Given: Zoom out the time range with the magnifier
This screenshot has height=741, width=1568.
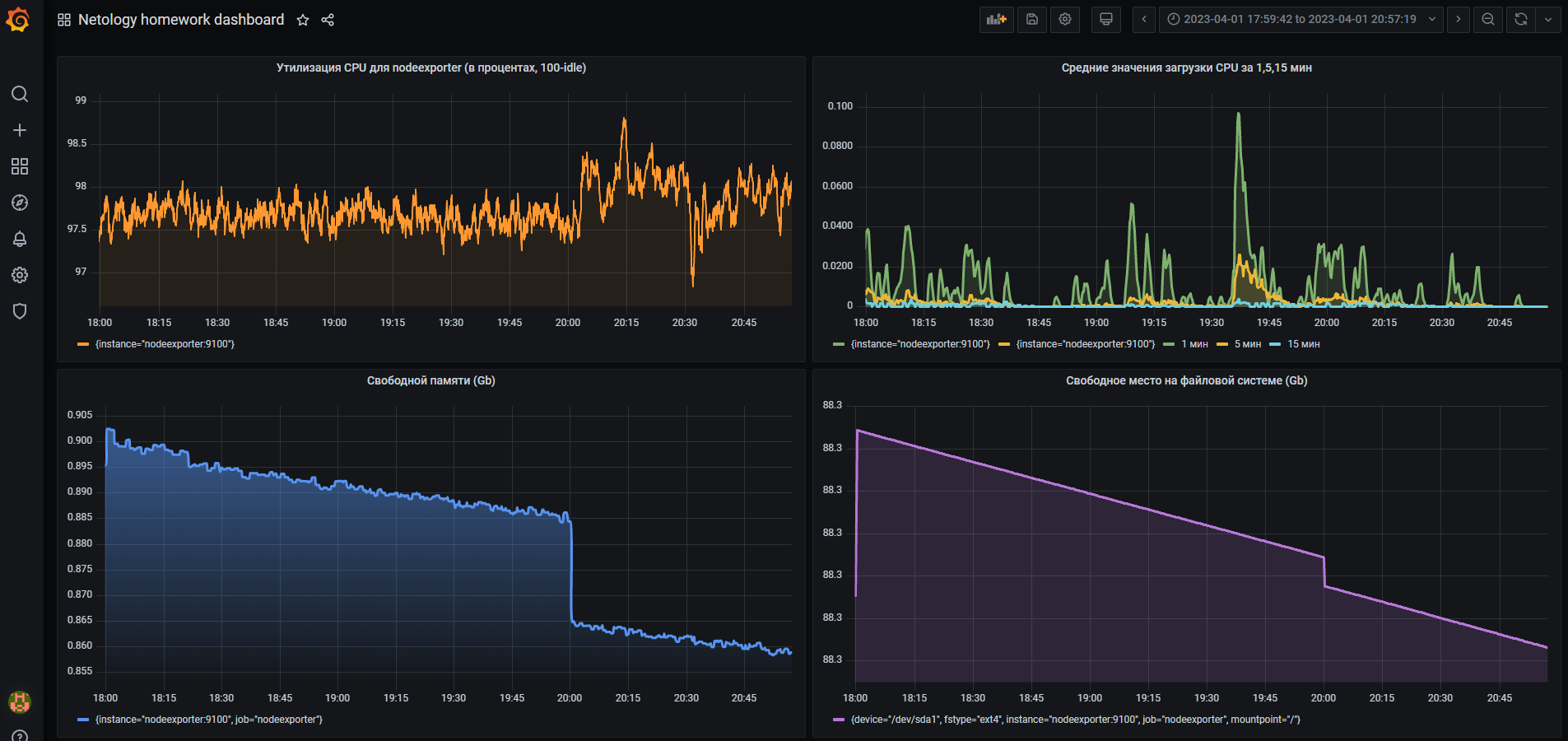Looking at the screenshot, I should [1488, 19].
